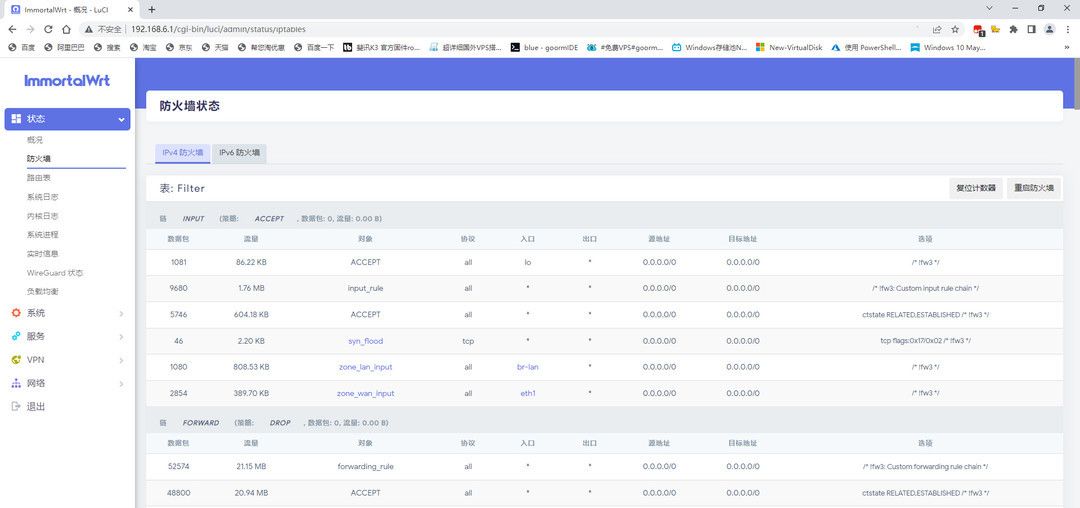
Task: Collapse the 状态 menu section
Action: coord(121,119)
